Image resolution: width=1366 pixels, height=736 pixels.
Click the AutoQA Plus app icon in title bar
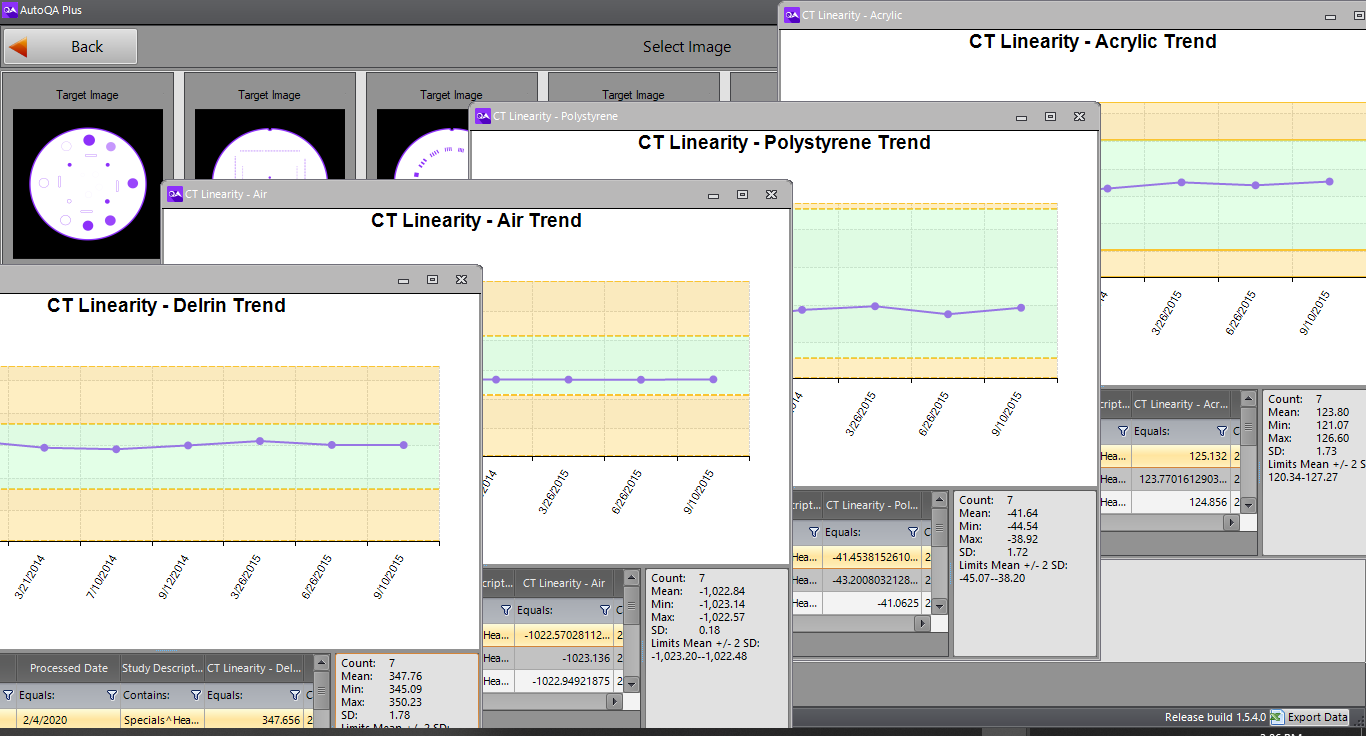coord(10,10)
